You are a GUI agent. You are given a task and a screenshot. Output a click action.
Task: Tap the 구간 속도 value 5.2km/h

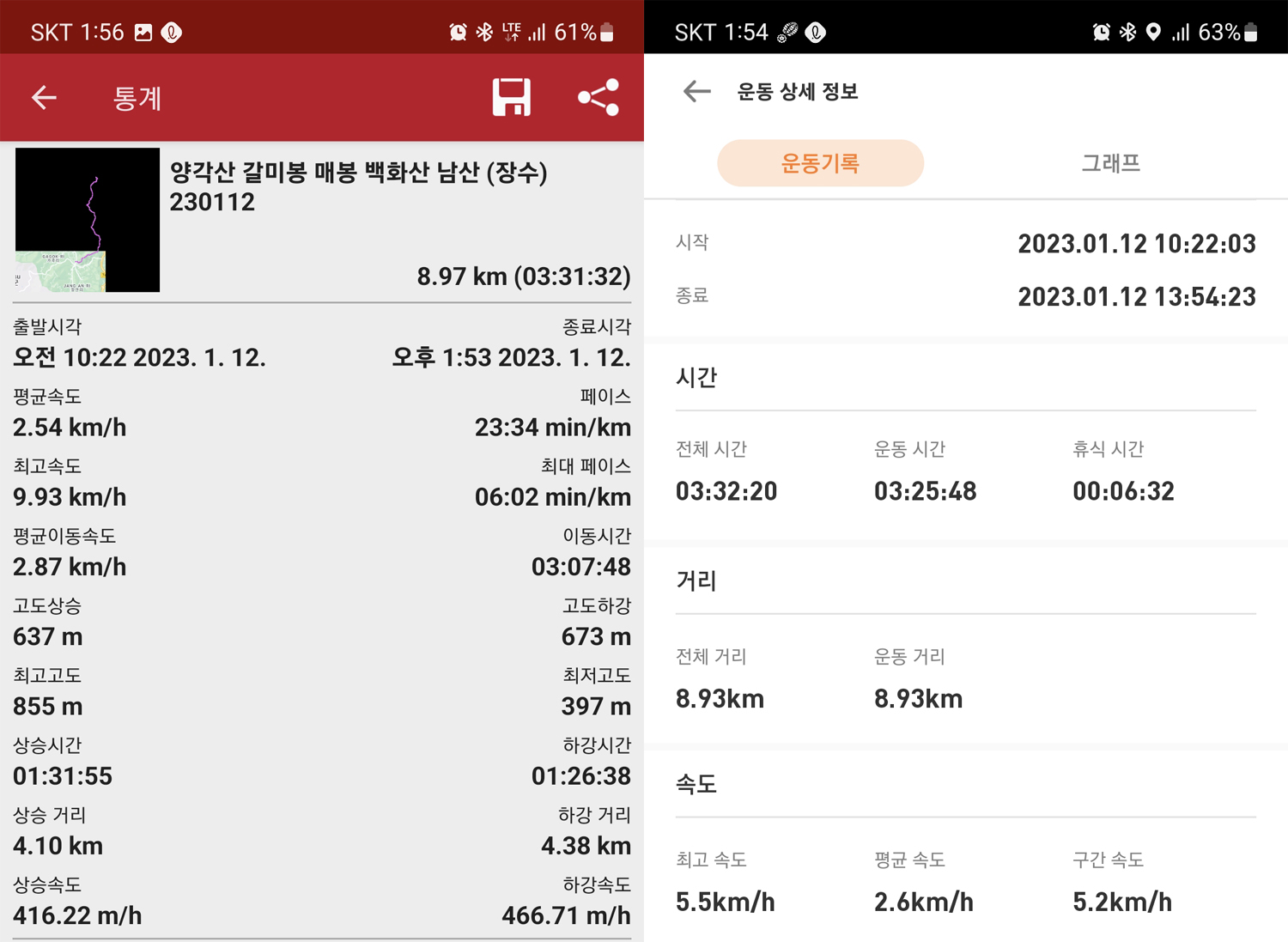click(1122, 902)
